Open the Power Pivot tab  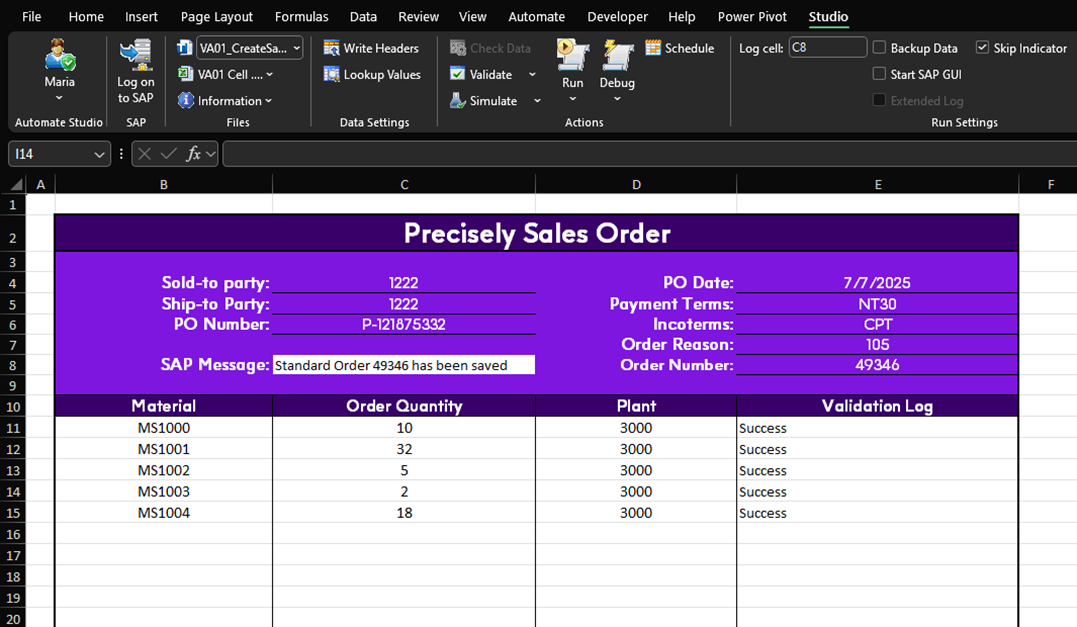[752, 16]
